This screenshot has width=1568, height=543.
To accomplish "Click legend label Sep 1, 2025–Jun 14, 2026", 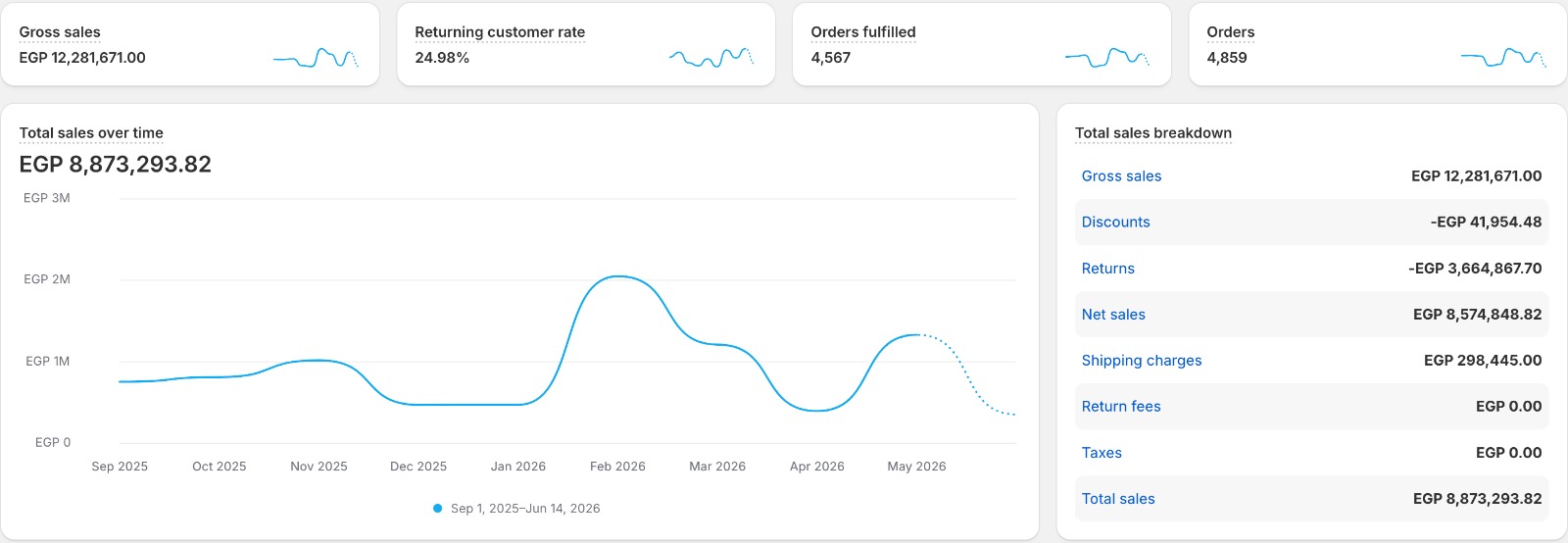I will tap(525, 509).
